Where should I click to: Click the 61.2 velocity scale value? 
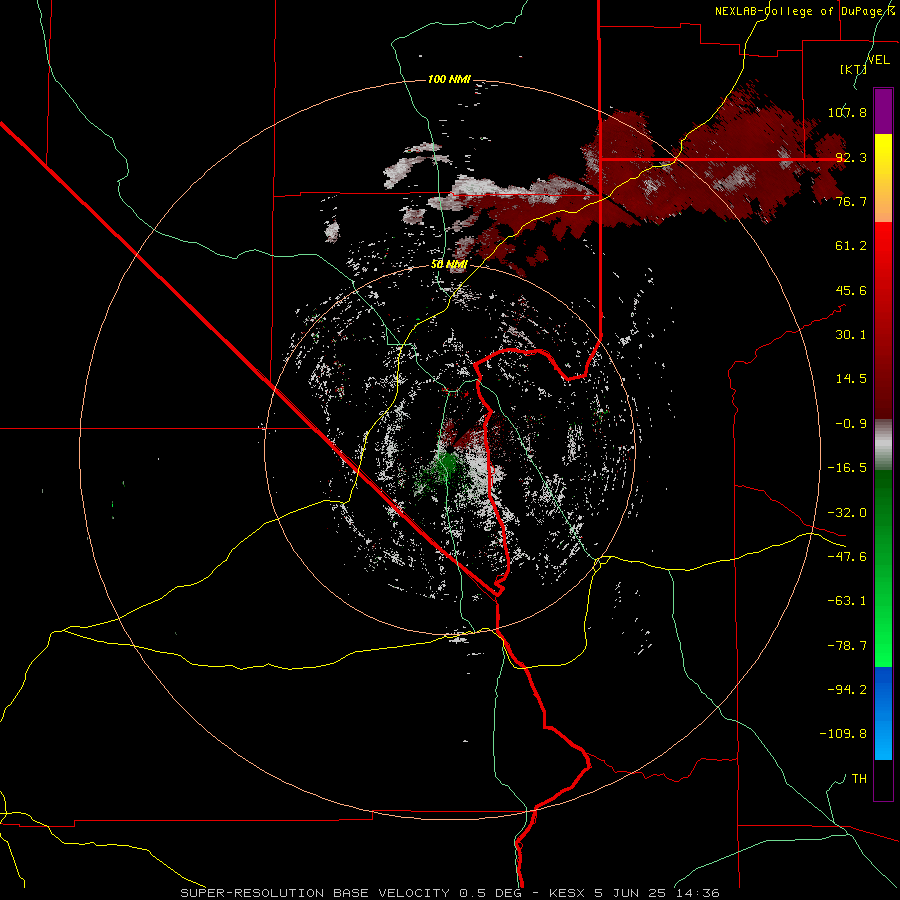click(851, 246)
